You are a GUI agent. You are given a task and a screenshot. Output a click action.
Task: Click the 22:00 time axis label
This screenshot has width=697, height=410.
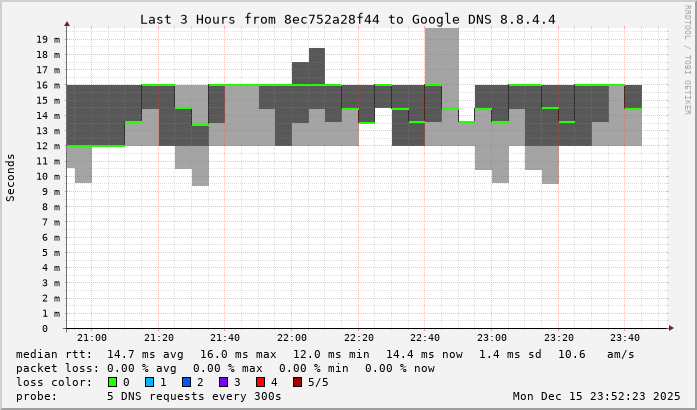pos(292,339)
